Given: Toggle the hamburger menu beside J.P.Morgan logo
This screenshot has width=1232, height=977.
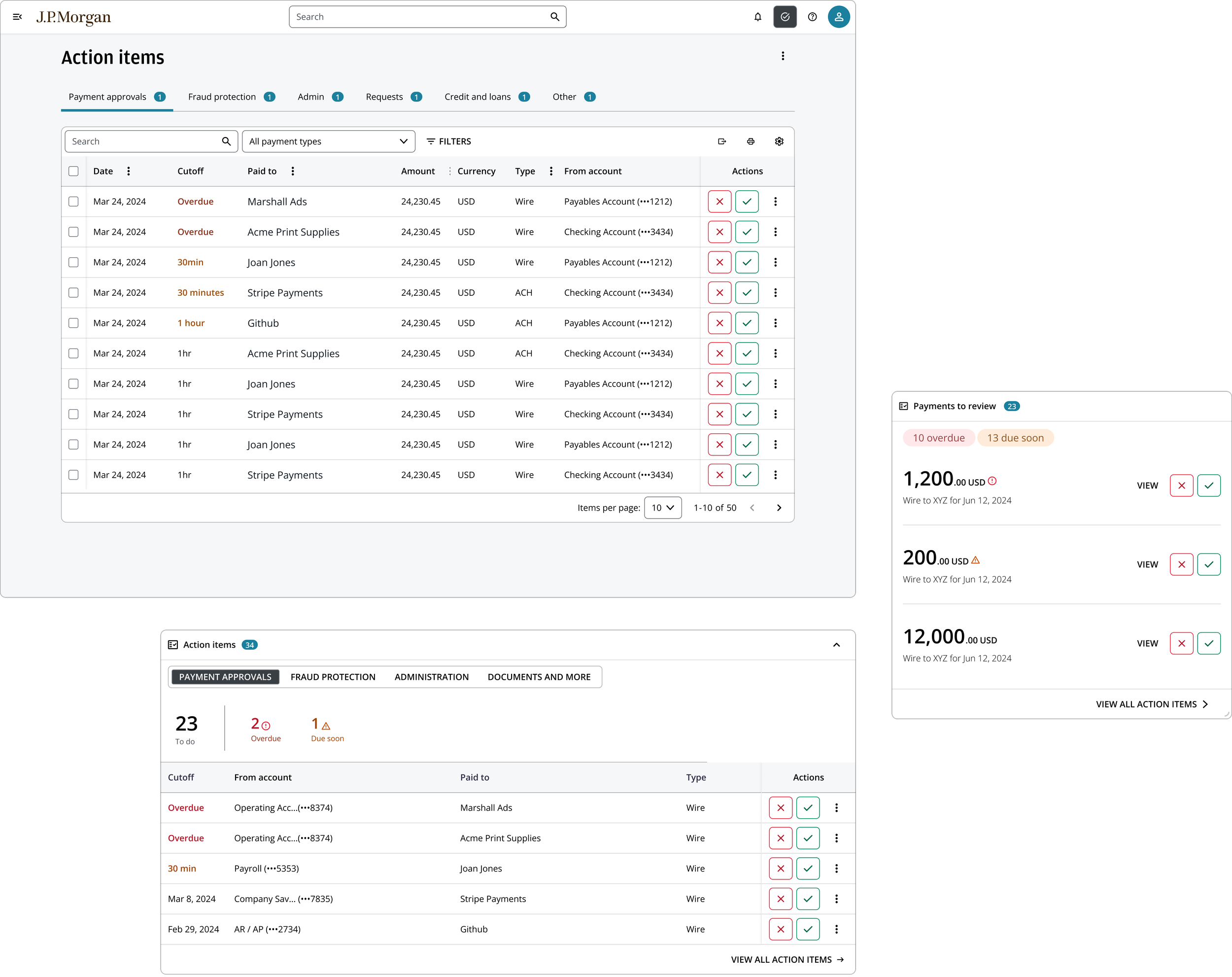Looking at the screenshot, I should (17, 17).
